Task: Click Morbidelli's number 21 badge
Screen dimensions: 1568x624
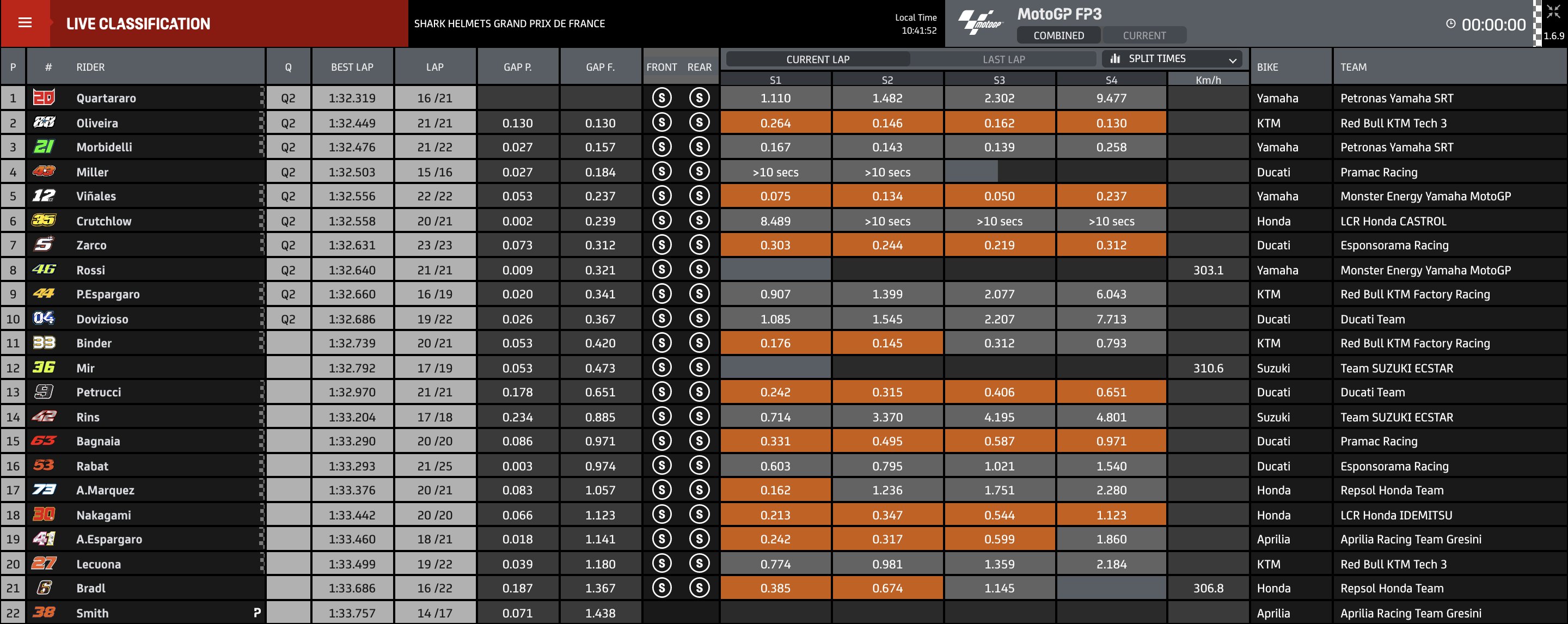Action: point(44,146)
